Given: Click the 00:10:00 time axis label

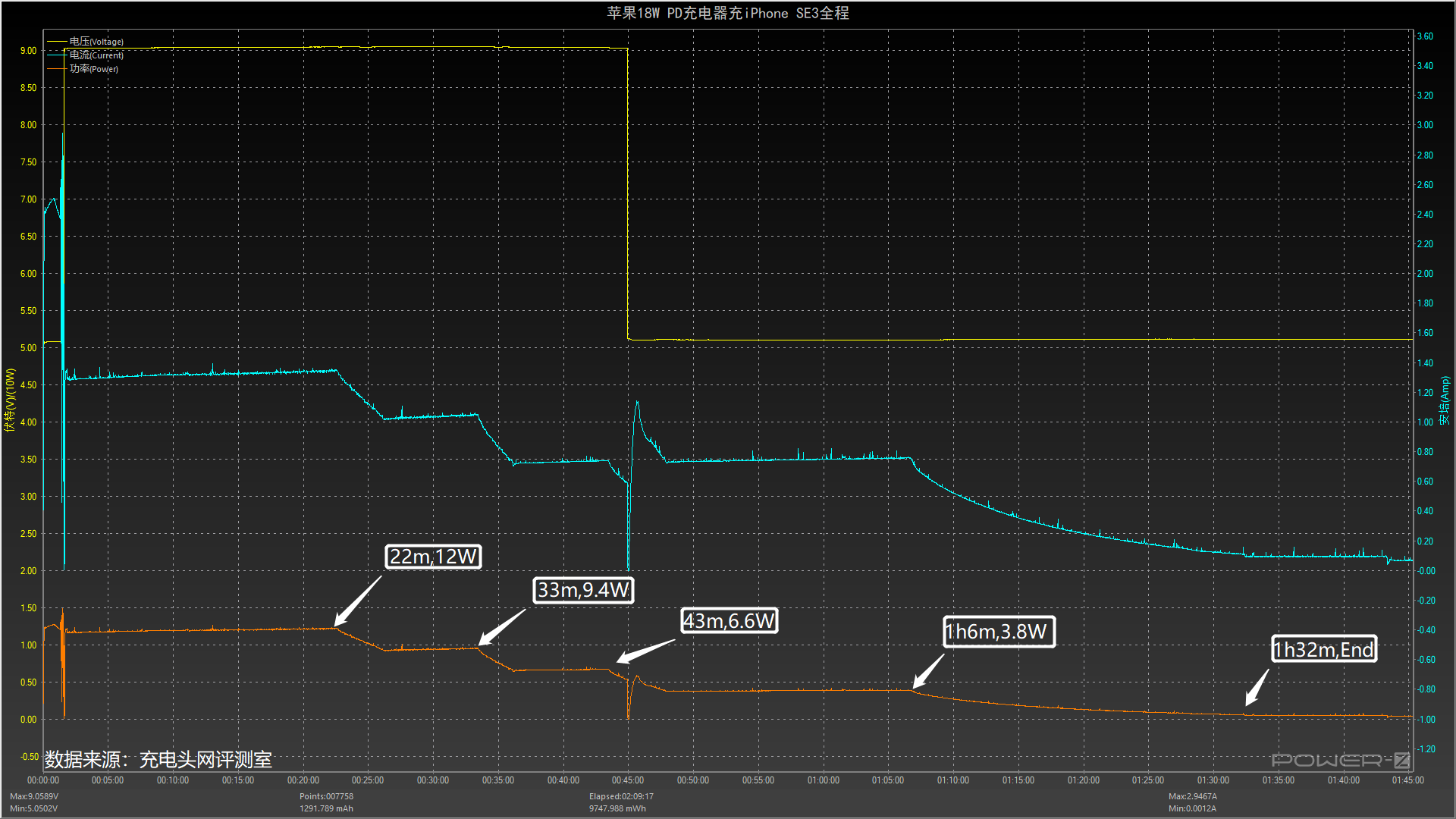Looking at the screenshot, I should click(x=173, y=780).
